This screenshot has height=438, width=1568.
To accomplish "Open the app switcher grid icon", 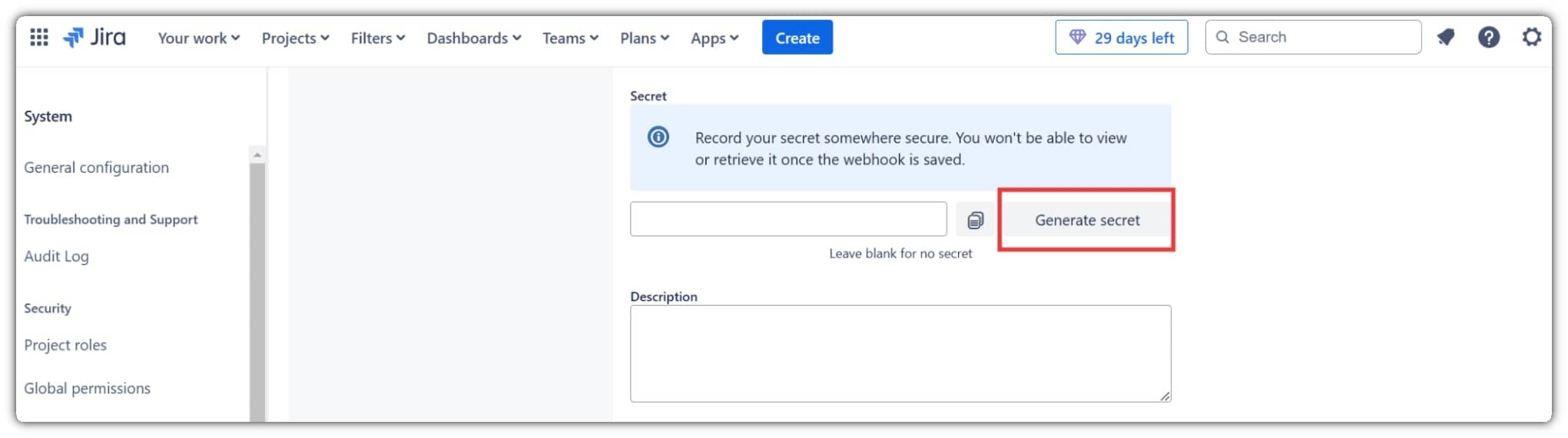I will pyautogui.click(x=39, y=37).
